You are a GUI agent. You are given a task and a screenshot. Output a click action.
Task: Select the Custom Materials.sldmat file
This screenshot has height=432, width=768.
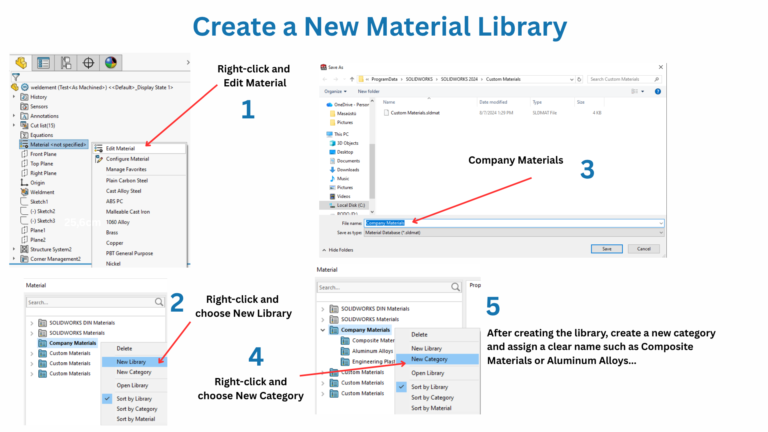[x=411, y=113]
